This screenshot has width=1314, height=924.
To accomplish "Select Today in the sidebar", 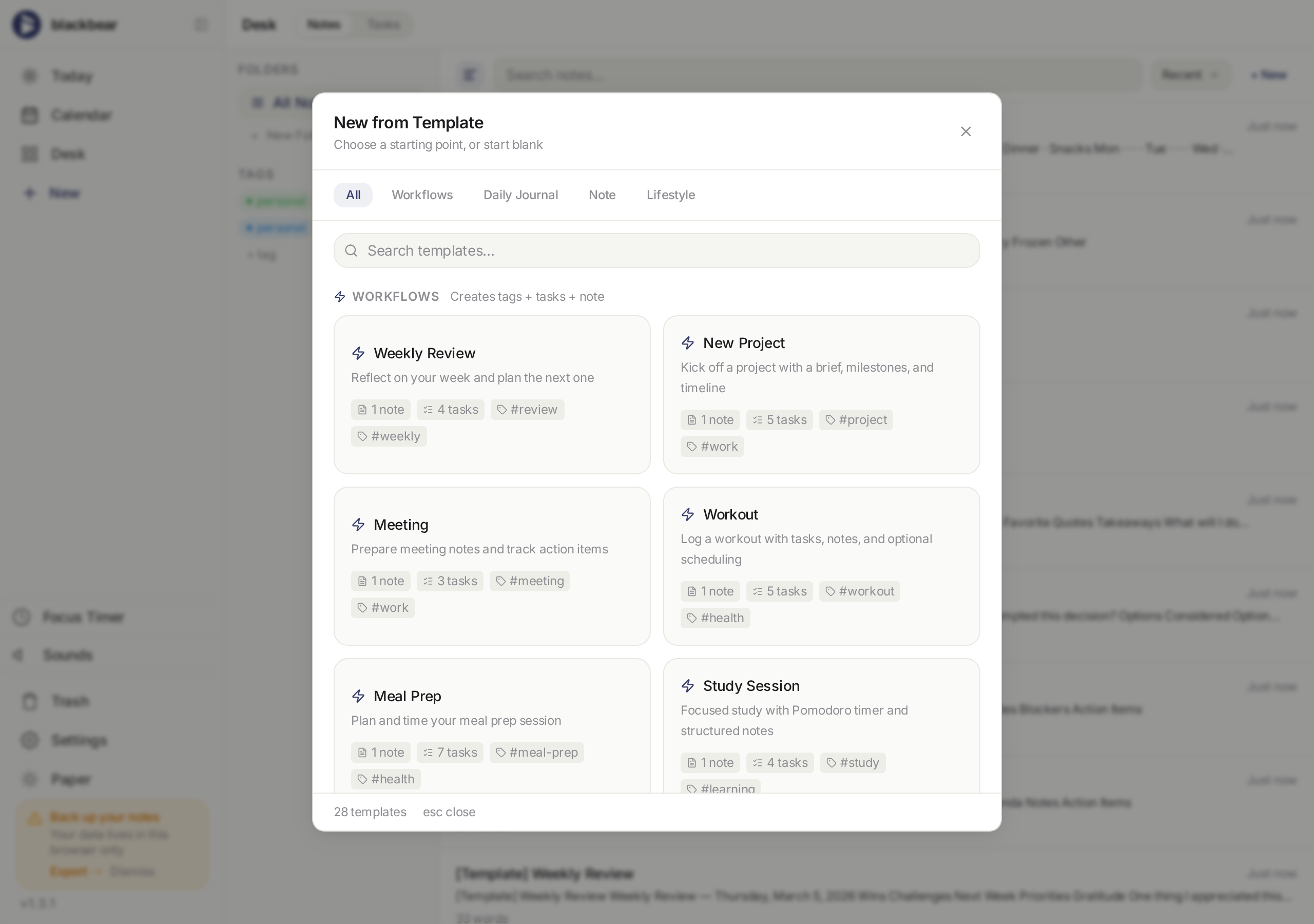I will (x=71, y=76).
